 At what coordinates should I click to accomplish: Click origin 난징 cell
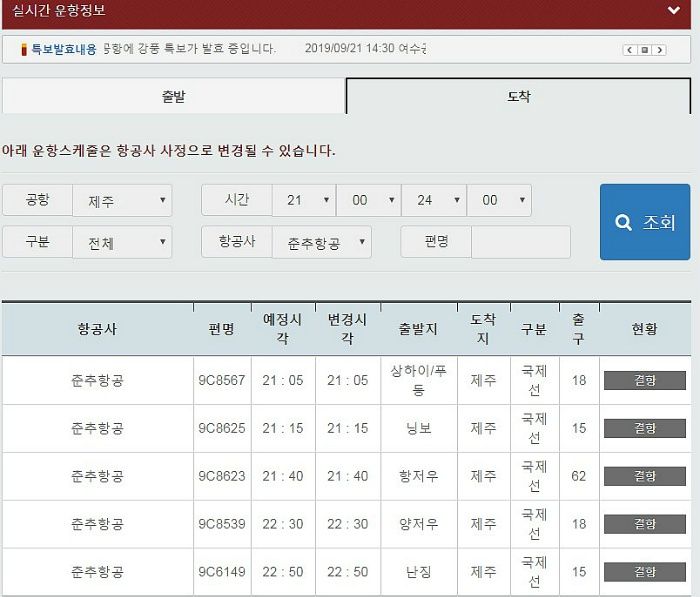pyautogui.click(x=418, y=572)
